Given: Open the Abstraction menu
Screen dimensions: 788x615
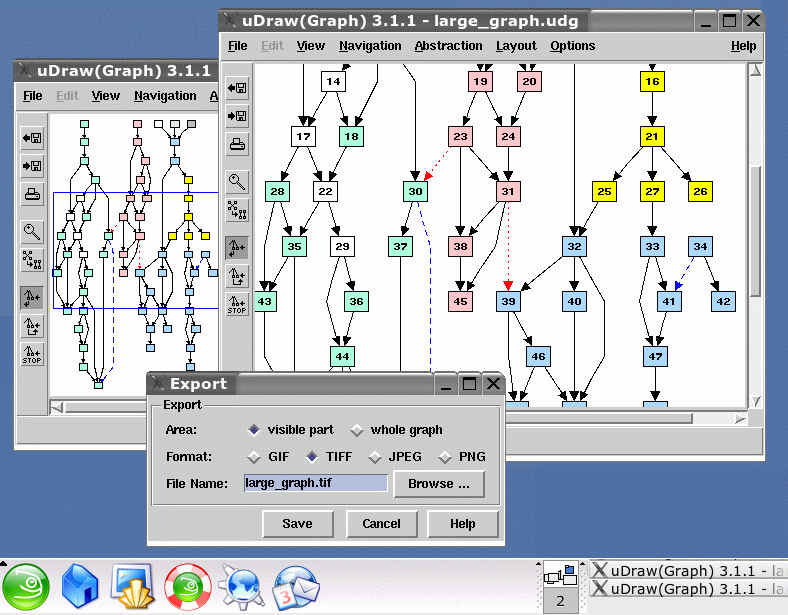Looking at the screenshot, I should [x=448, y=46].
